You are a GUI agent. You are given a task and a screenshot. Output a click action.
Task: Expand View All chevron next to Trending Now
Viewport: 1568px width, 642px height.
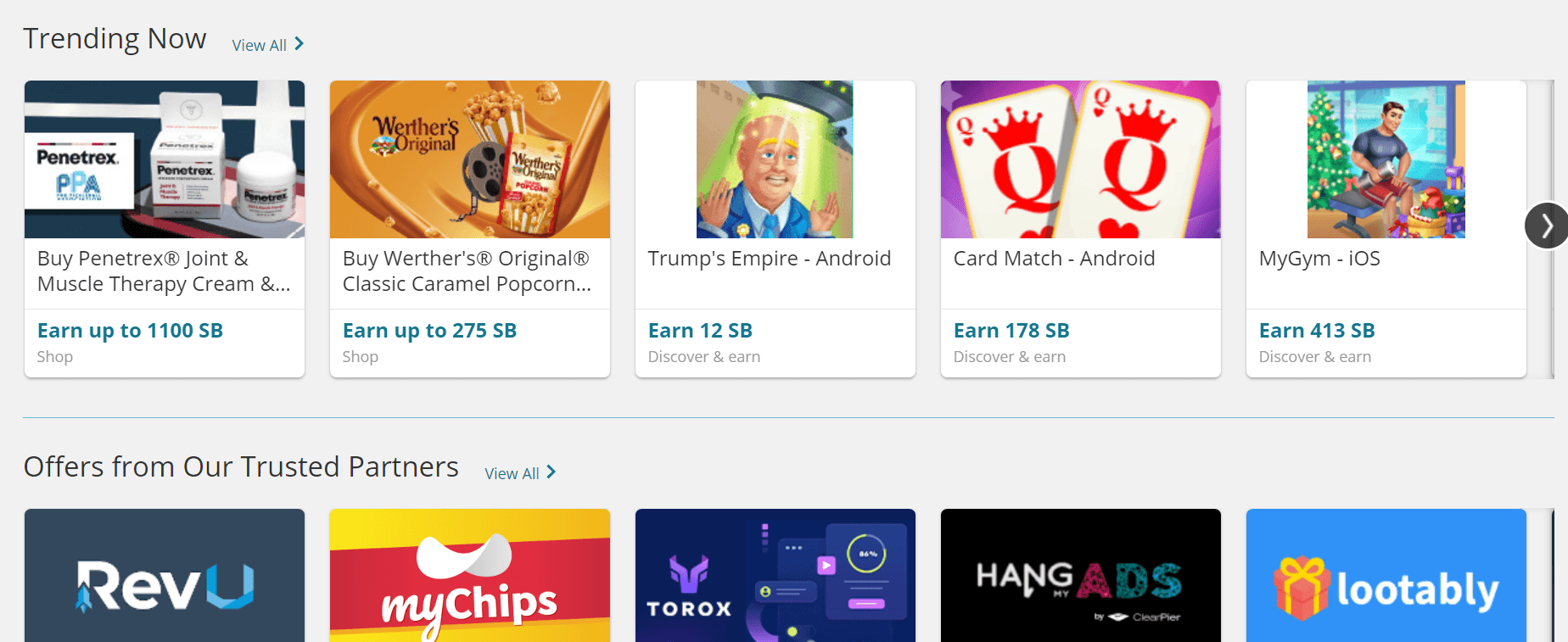pyautogui.click(x=298, y=44)
